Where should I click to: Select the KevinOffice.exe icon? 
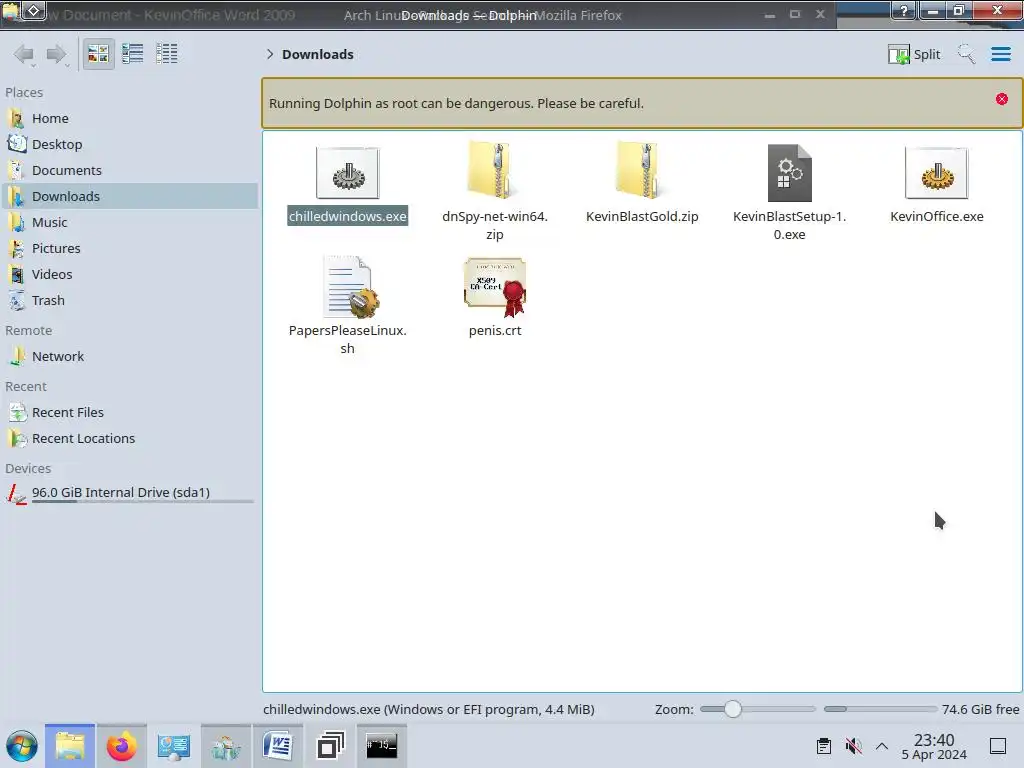click(936, 173)
